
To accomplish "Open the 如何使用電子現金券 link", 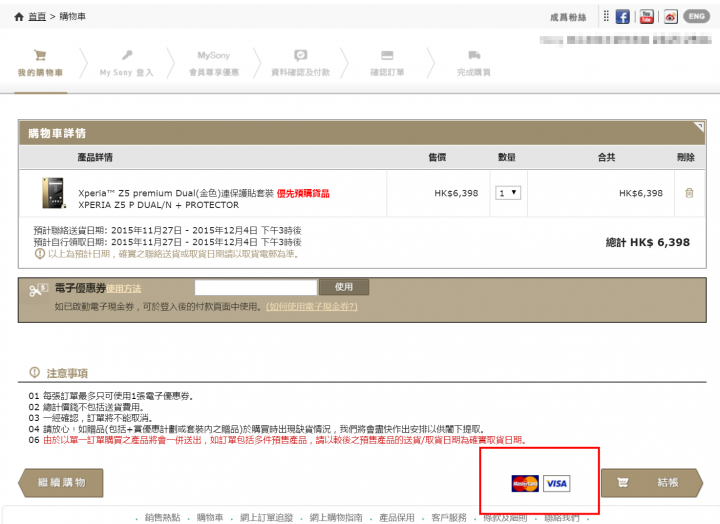I will click(x=312, y=306).
